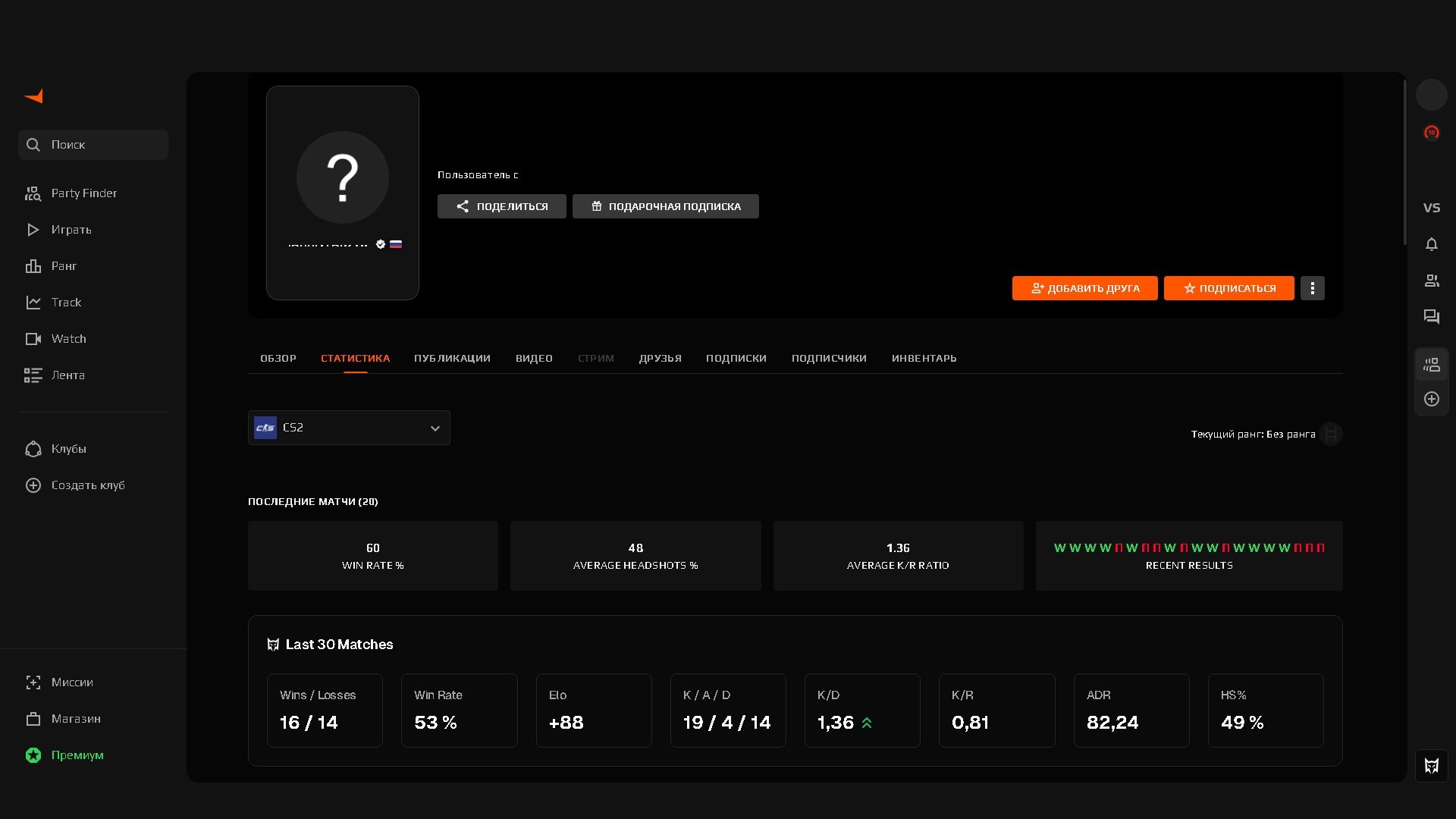Image resolution: width=1456 pixels, height=819 pixels.
Task: Open the chat messages icon
Action: click(1431, 317)
